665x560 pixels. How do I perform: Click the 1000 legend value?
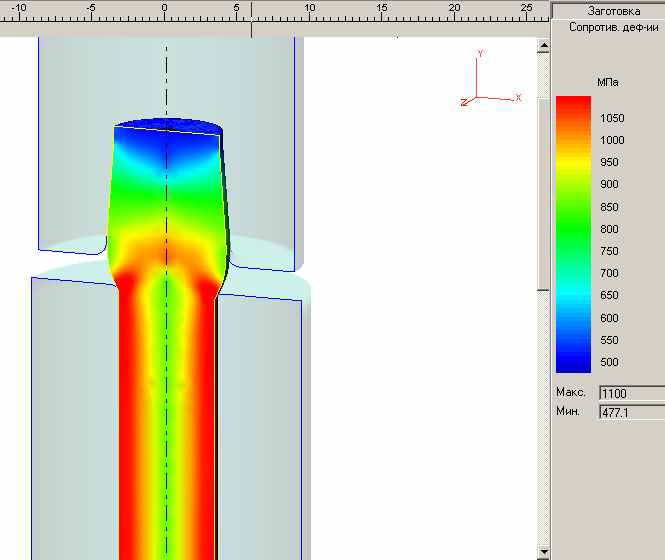612,140
